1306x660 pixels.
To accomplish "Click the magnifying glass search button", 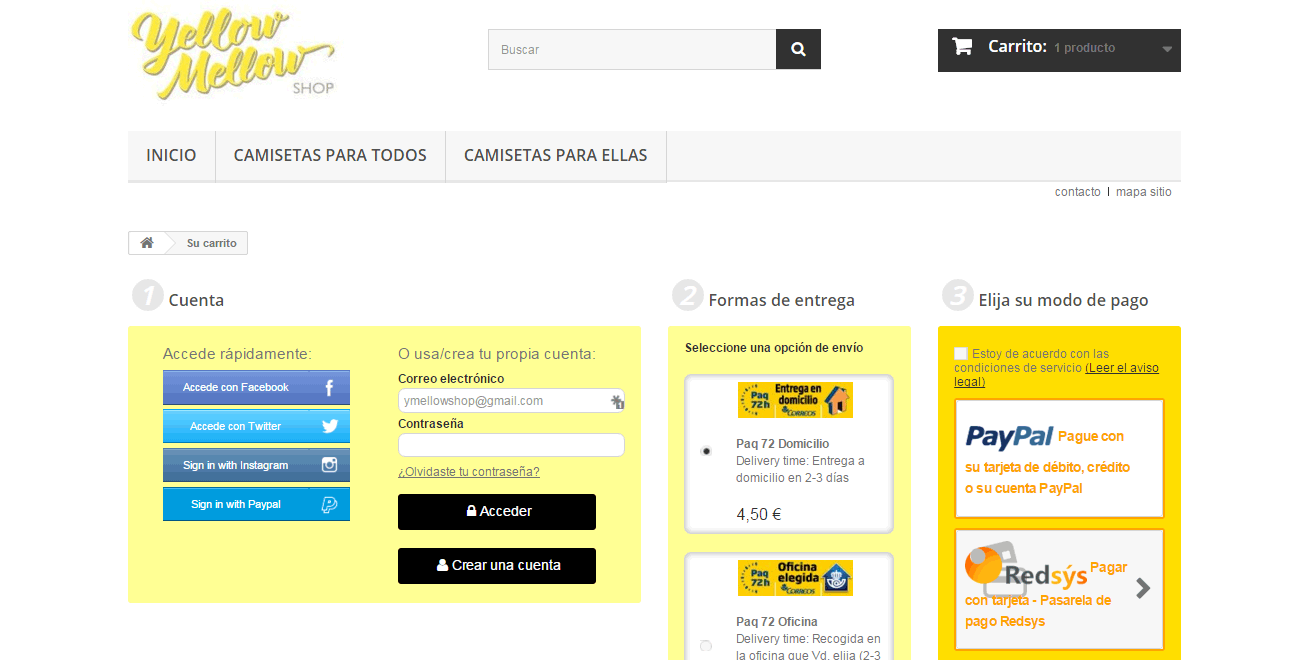I will [x=798, y=49].
